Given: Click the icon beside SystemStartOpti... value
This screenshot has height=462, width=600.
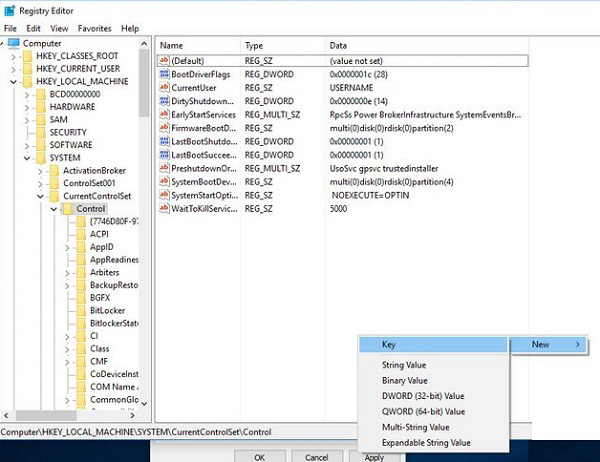Looking at the screenshot, I should 164,195.
